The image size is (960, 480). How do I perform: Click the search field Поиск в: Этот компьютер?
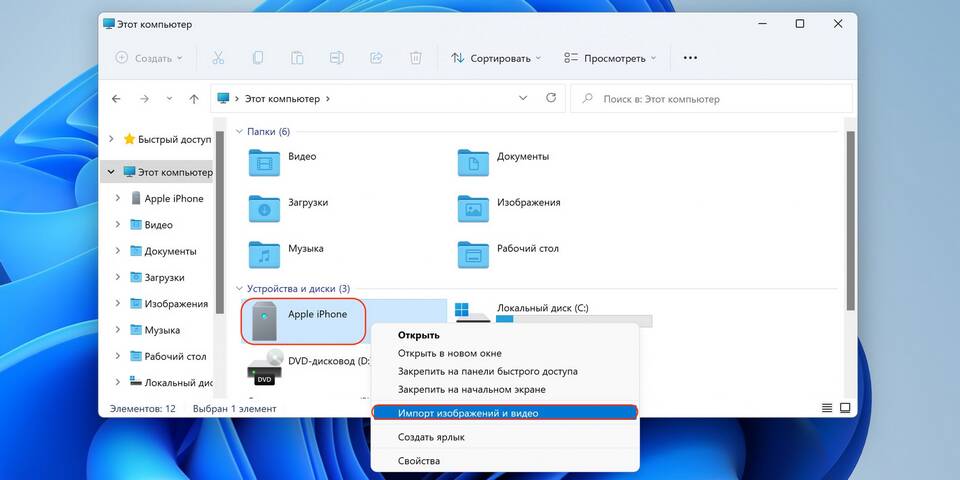710,99
